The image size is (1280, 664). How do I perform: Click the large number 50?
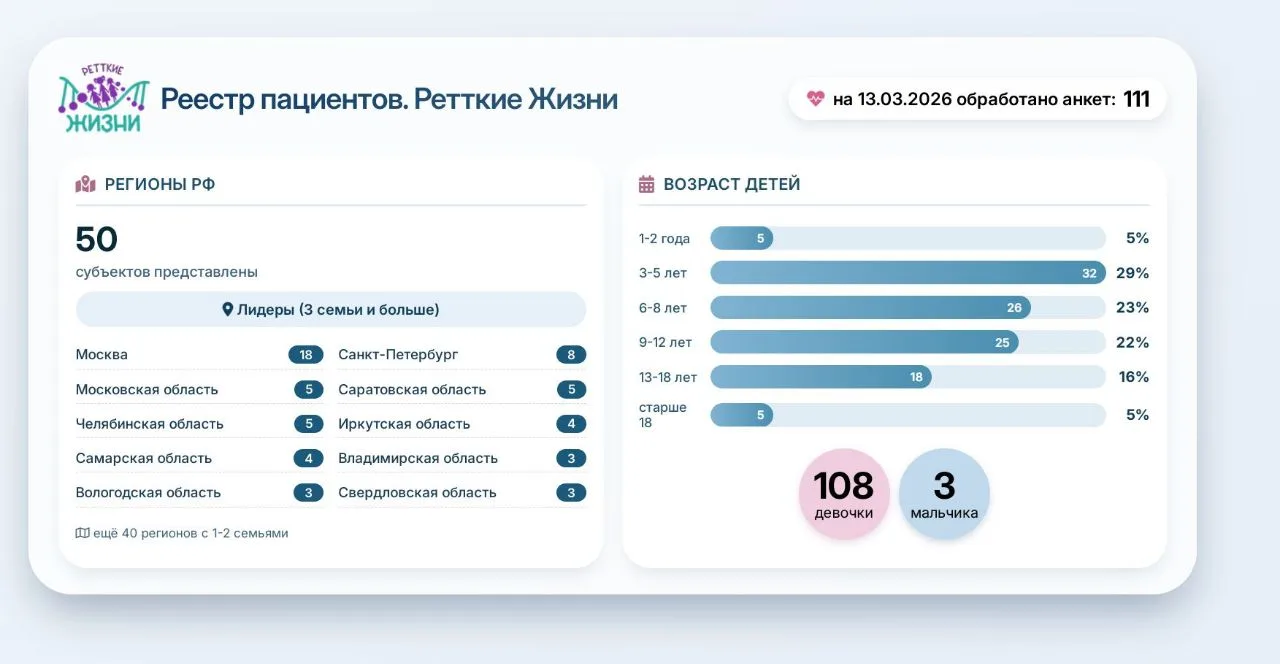[97, 239]
